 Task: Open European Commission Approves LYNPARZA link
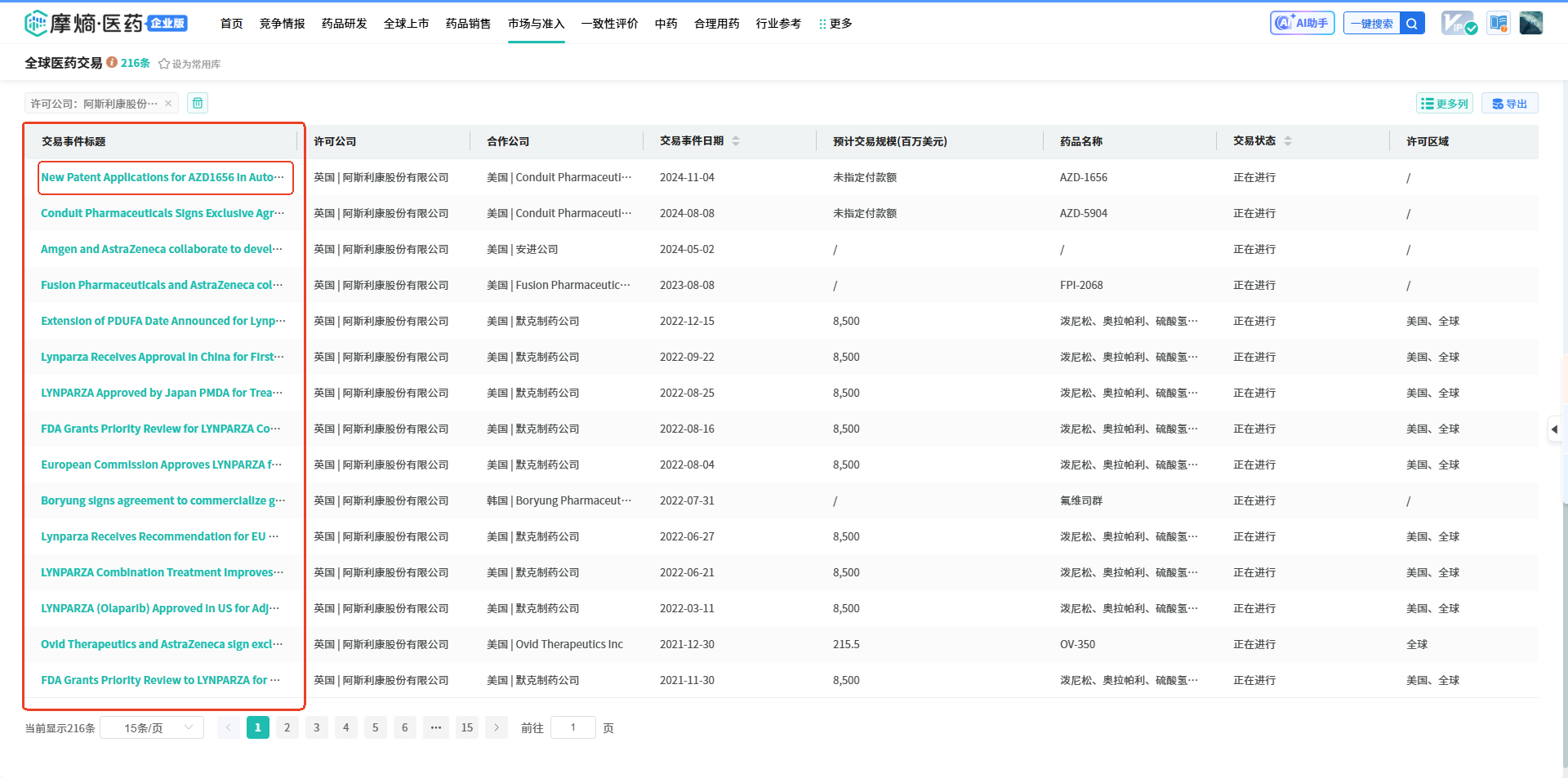[162, 465]
